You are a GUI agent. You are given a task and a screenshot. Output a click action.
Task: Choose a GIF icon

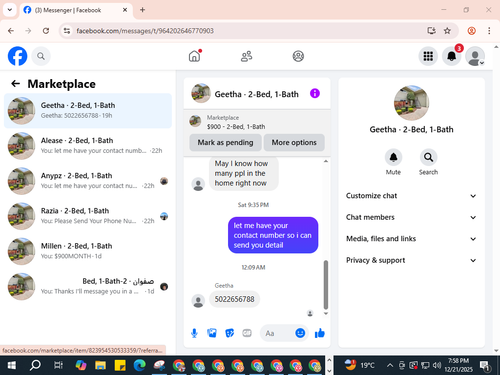[247, 333]
